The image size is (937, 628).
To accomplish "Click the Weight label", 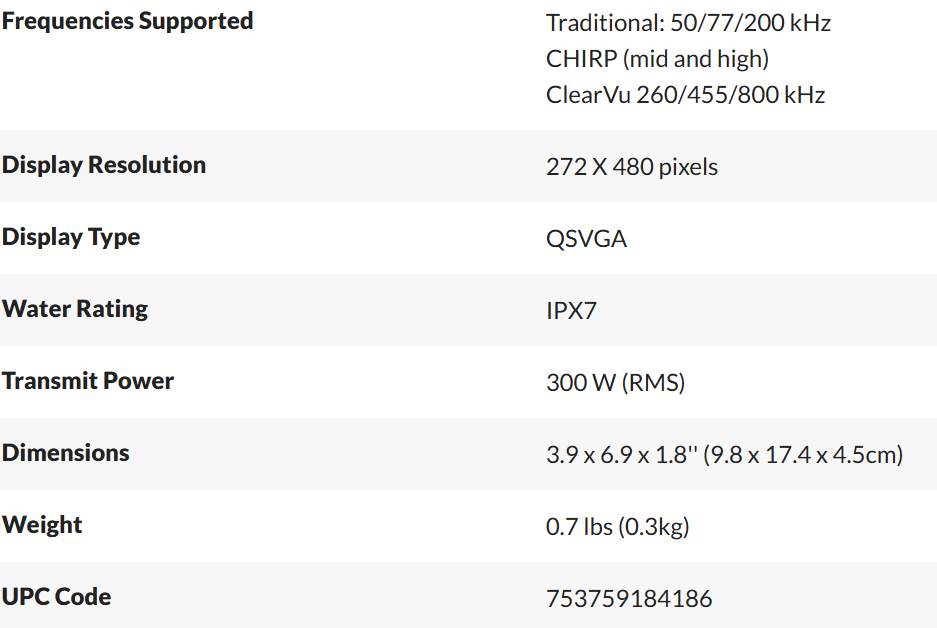I will click(x=42, y=525).
